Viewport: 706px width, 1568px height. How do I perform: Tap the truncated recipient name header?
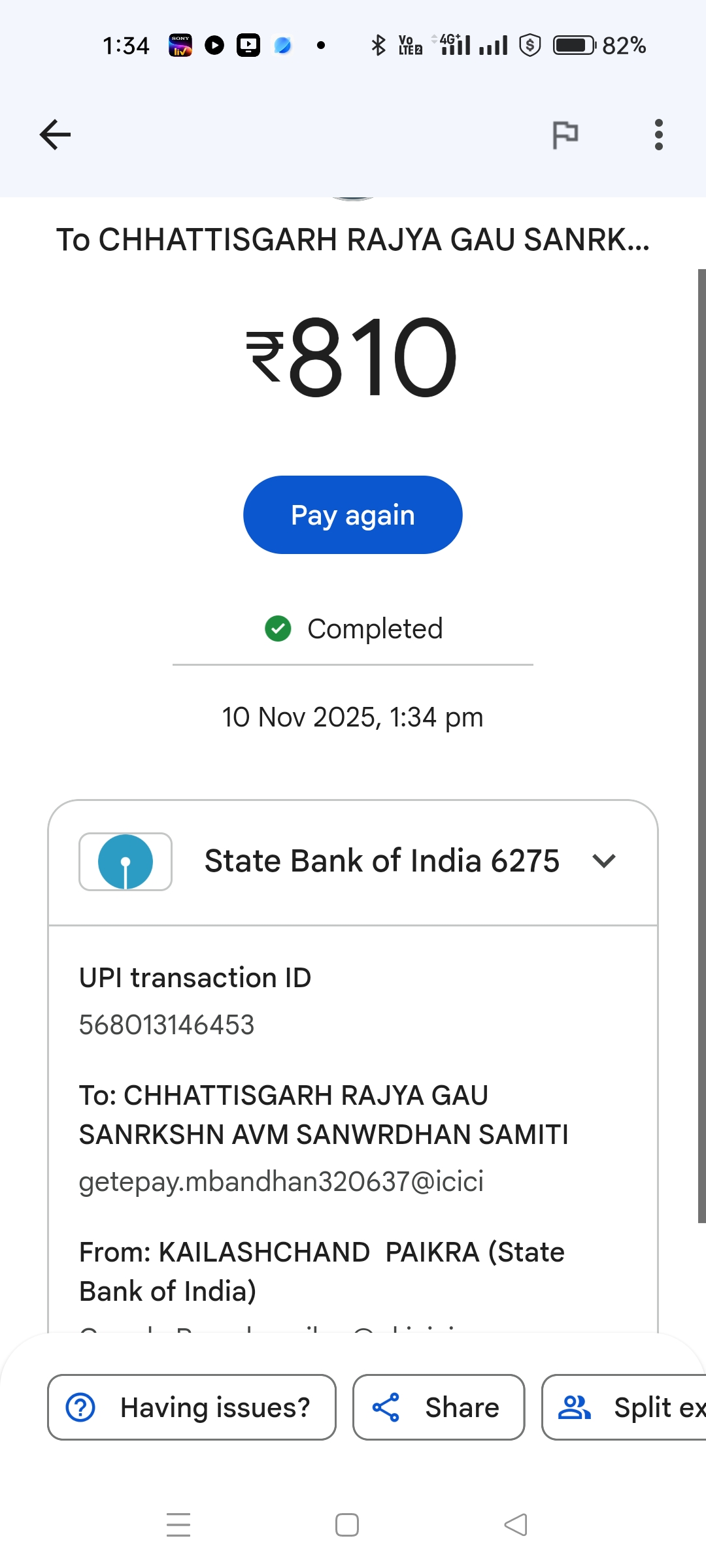(353, 239)
